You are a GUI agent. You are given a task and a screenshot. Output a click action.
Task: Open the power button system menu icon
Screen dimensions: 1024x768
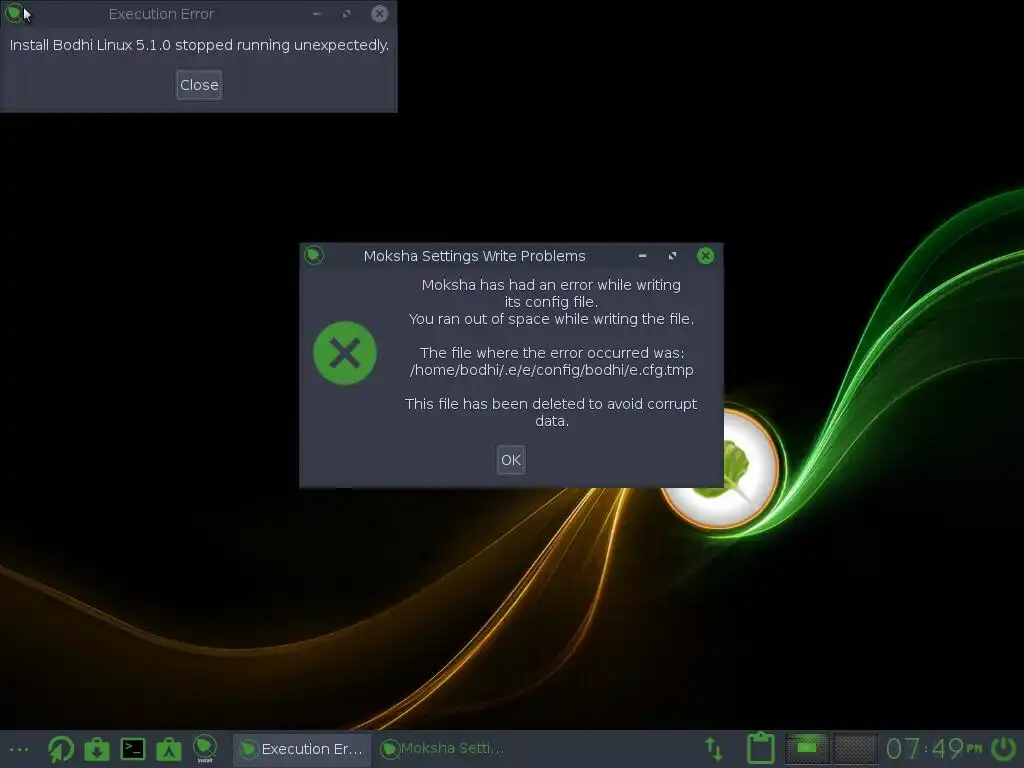(x=1004, y=748)
